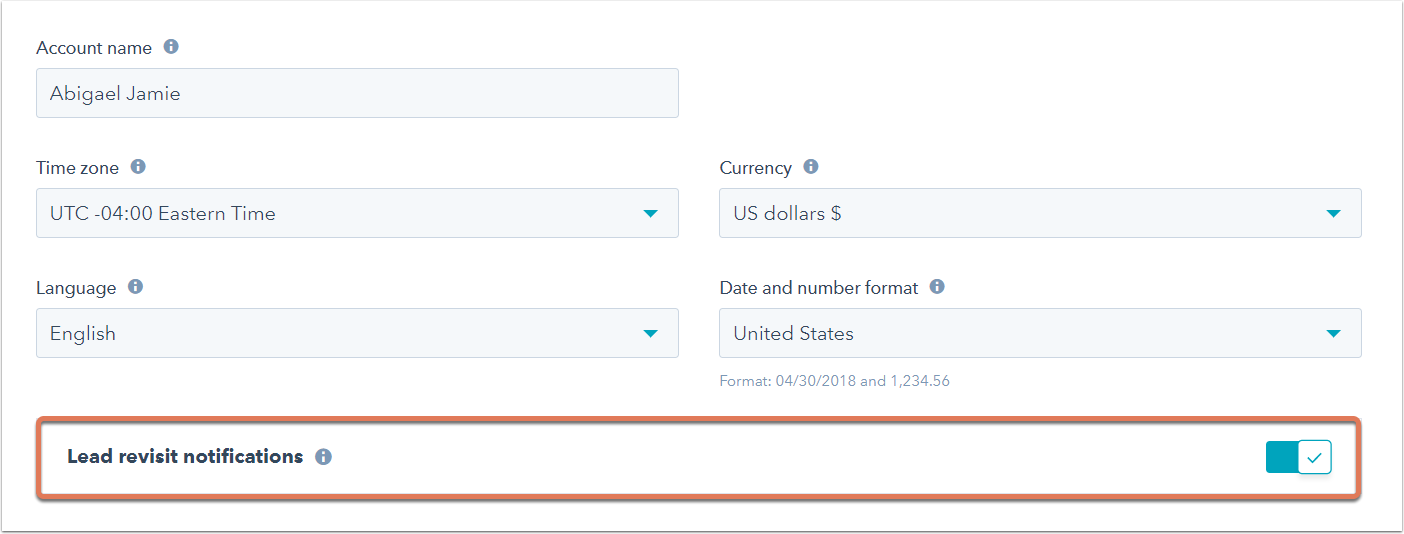Click info icon next to Language label
The width and height of the screenshot is (1404, 534).
point(136,287)
